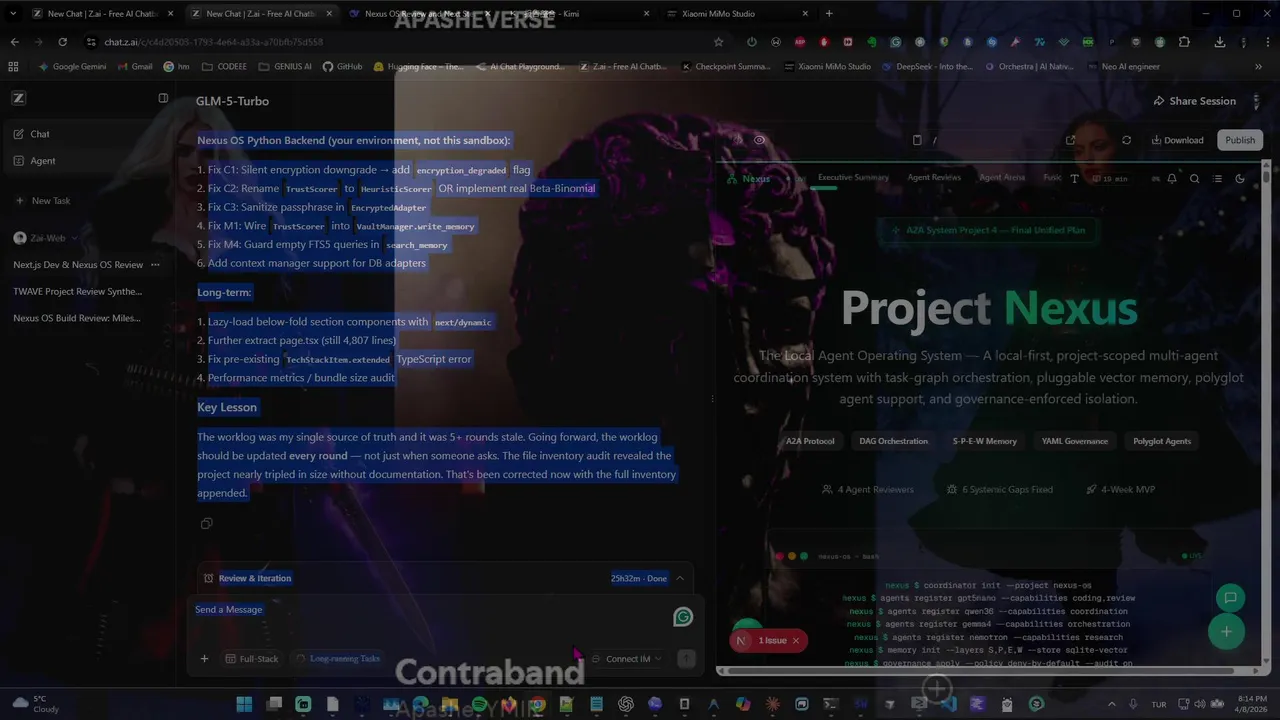The image size is (1280, 720).
Task: Click the 19 min reading time badge
Action: point(1110,179)
